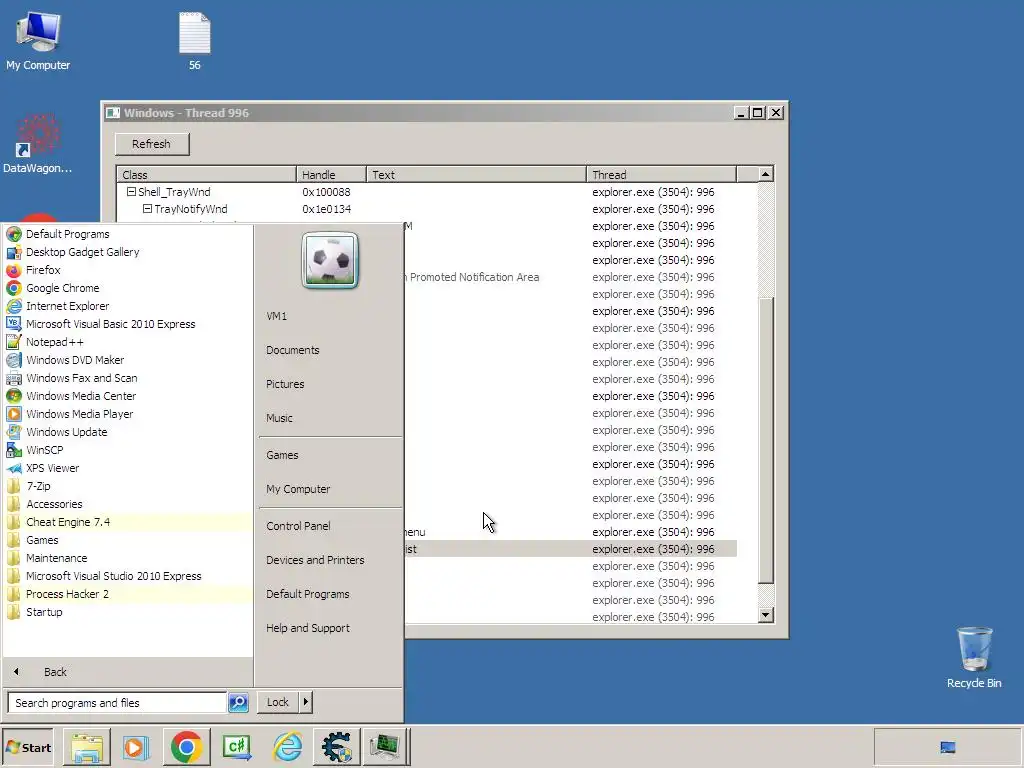This screenshot has height=768, width=1024.
Task: Click the system tray display icon
Action: point(948,748)
